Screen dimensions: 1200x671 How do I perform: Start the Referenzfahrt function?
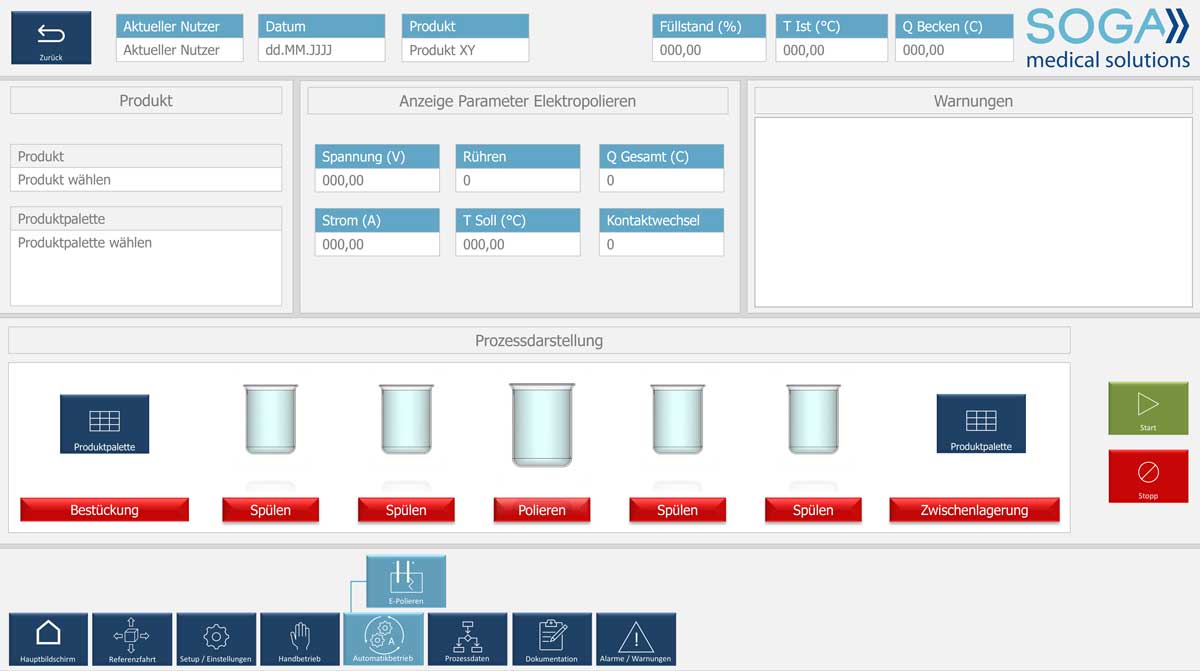point(132,638)
